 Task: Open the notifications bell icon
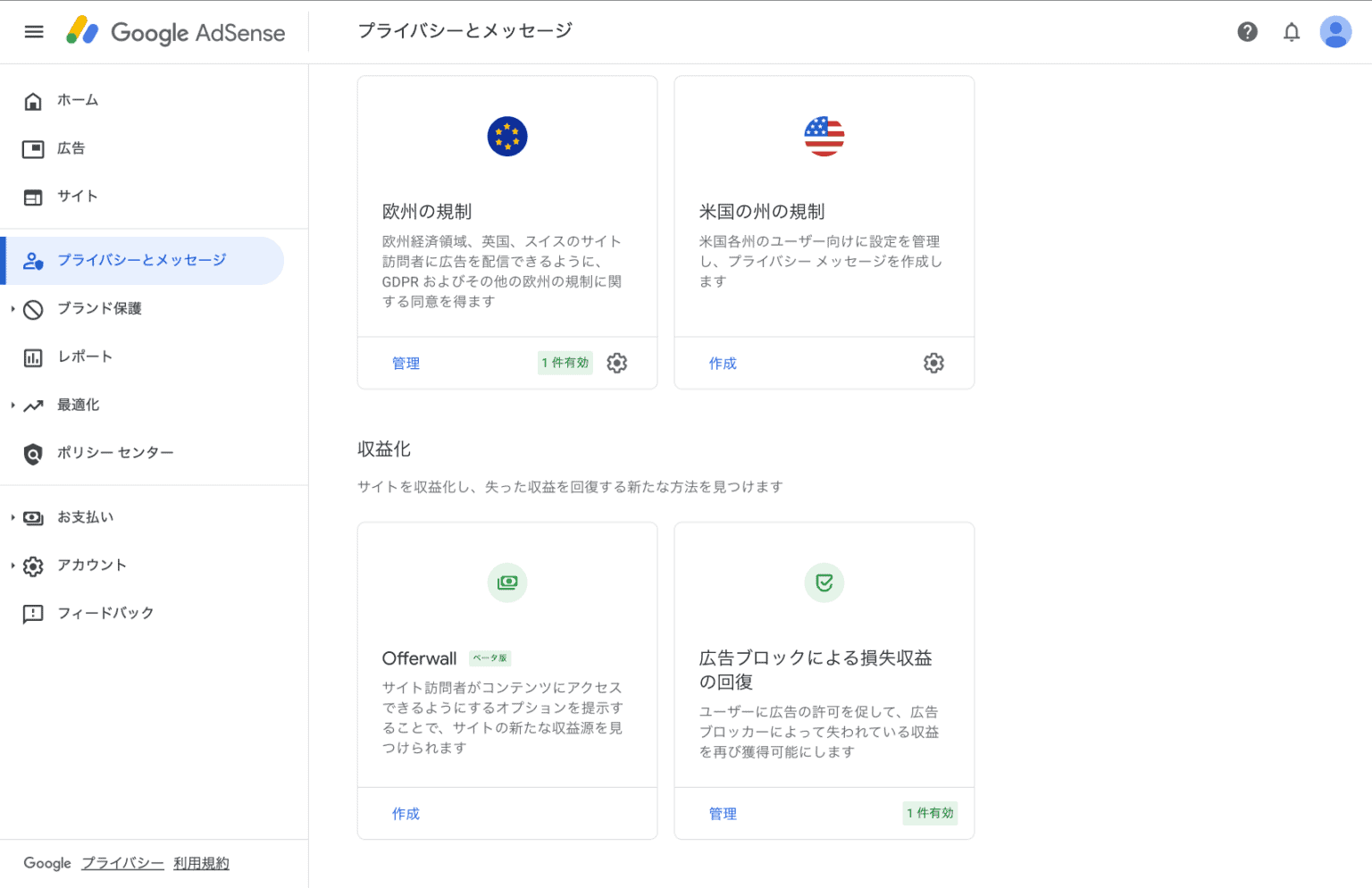click(x=1292, y=31)
